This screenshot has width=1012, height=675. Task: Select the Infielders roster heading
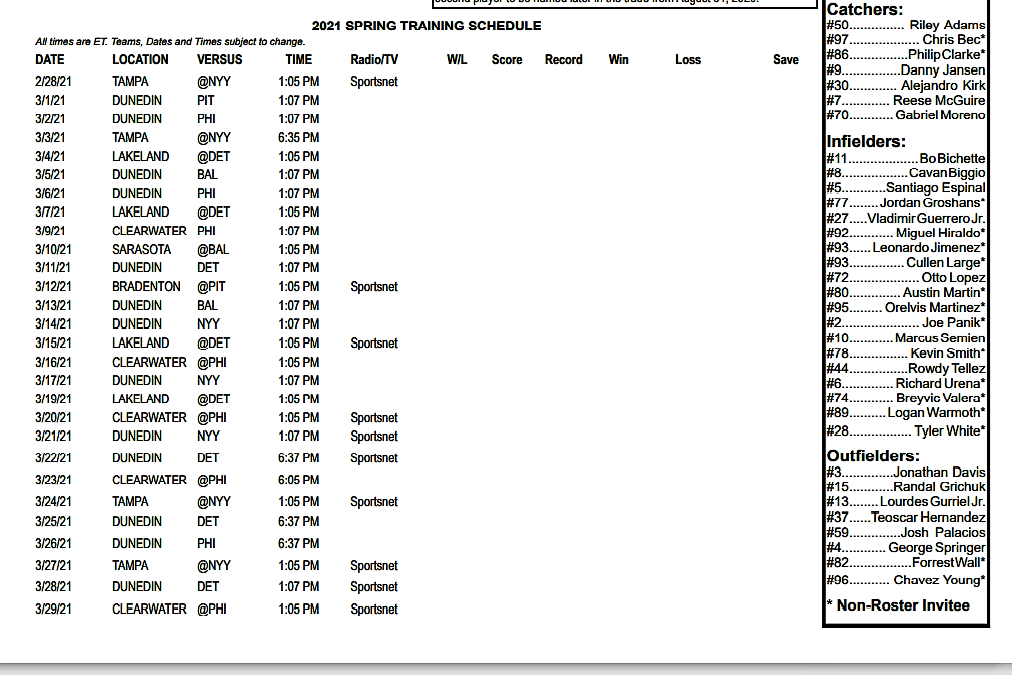pyautogui.click(x=866, y=142)
